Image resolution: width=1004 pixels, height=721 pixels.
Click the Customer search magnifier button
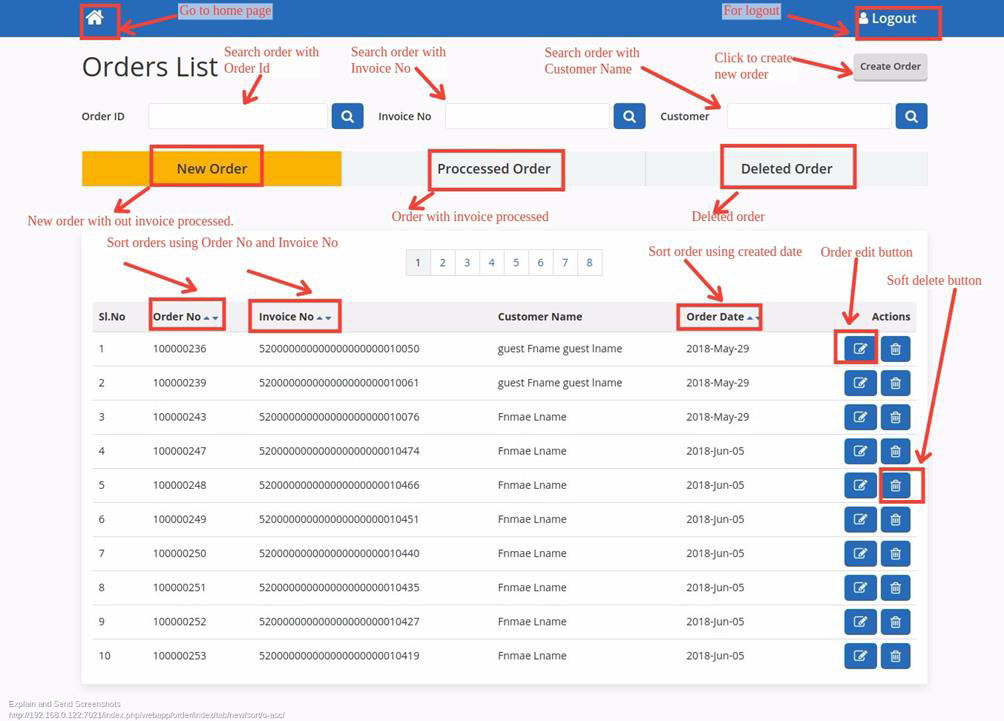pos(911,116)
